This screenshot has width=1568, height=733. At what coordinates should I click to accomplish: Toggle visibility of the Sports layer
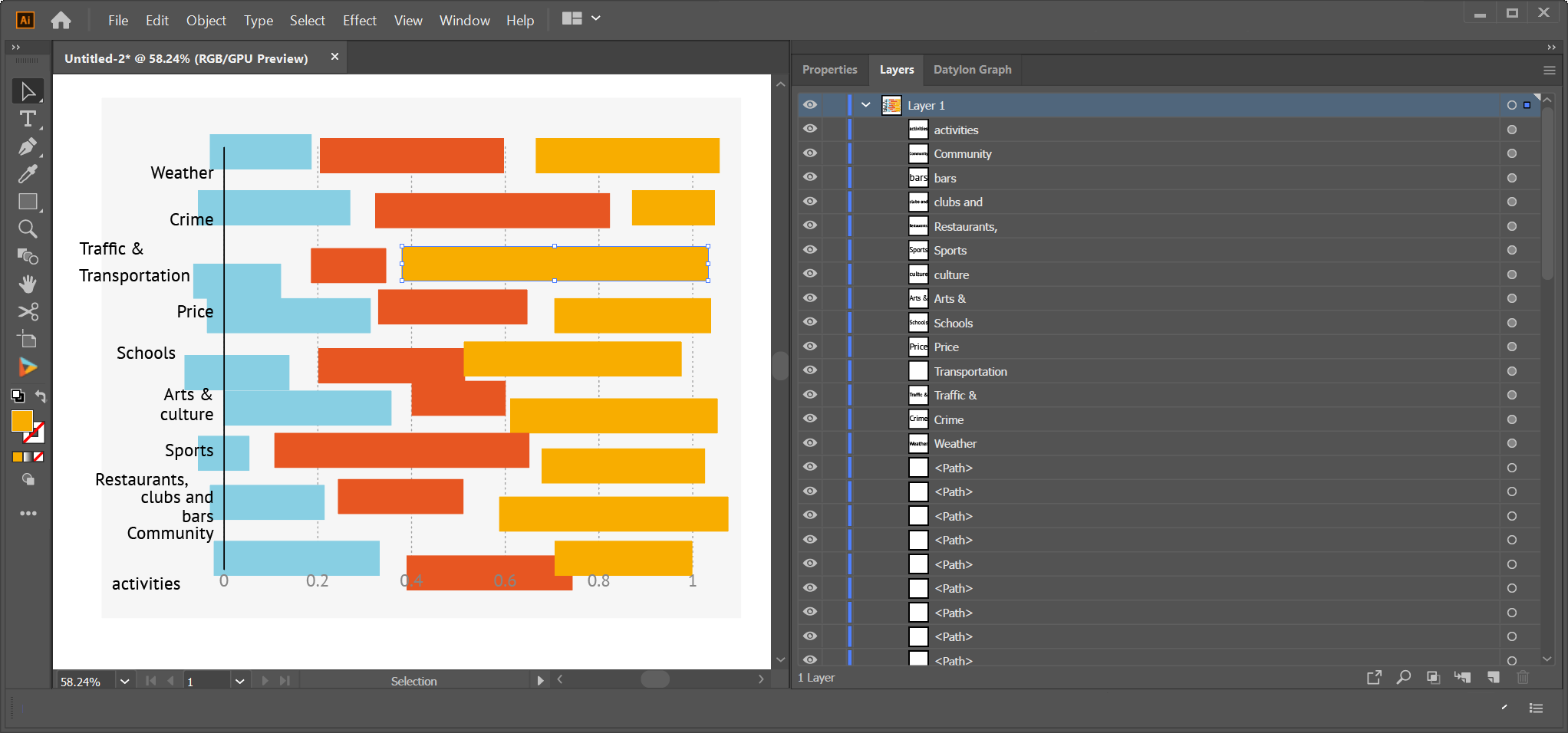coord(810,250)
